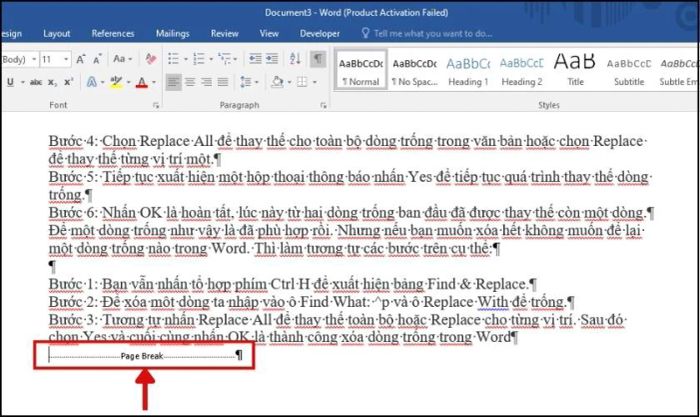This screenshot has width=700, height=417.
Task: Expand bullet library dropdown arrow
Action: [x=185, y=59]
